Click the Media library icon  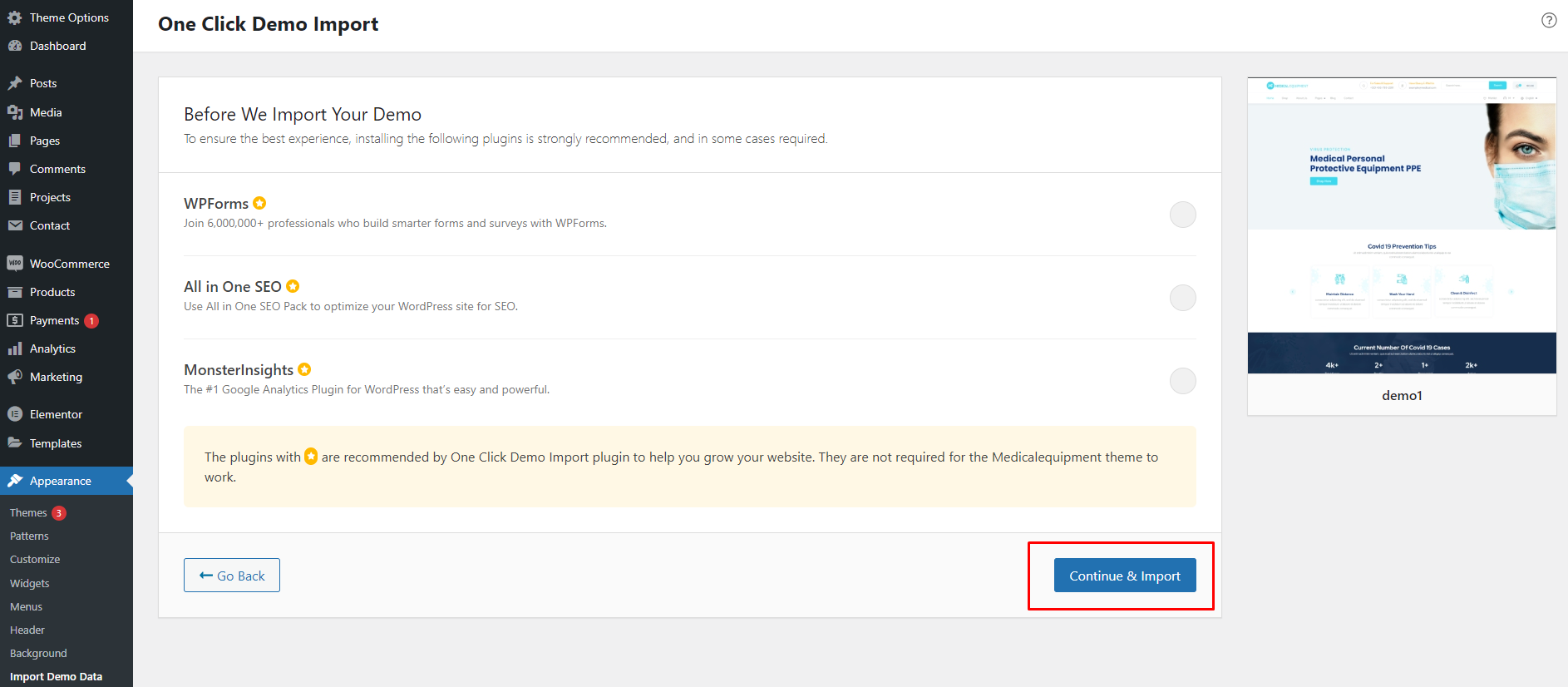click(x=15, y=112)
